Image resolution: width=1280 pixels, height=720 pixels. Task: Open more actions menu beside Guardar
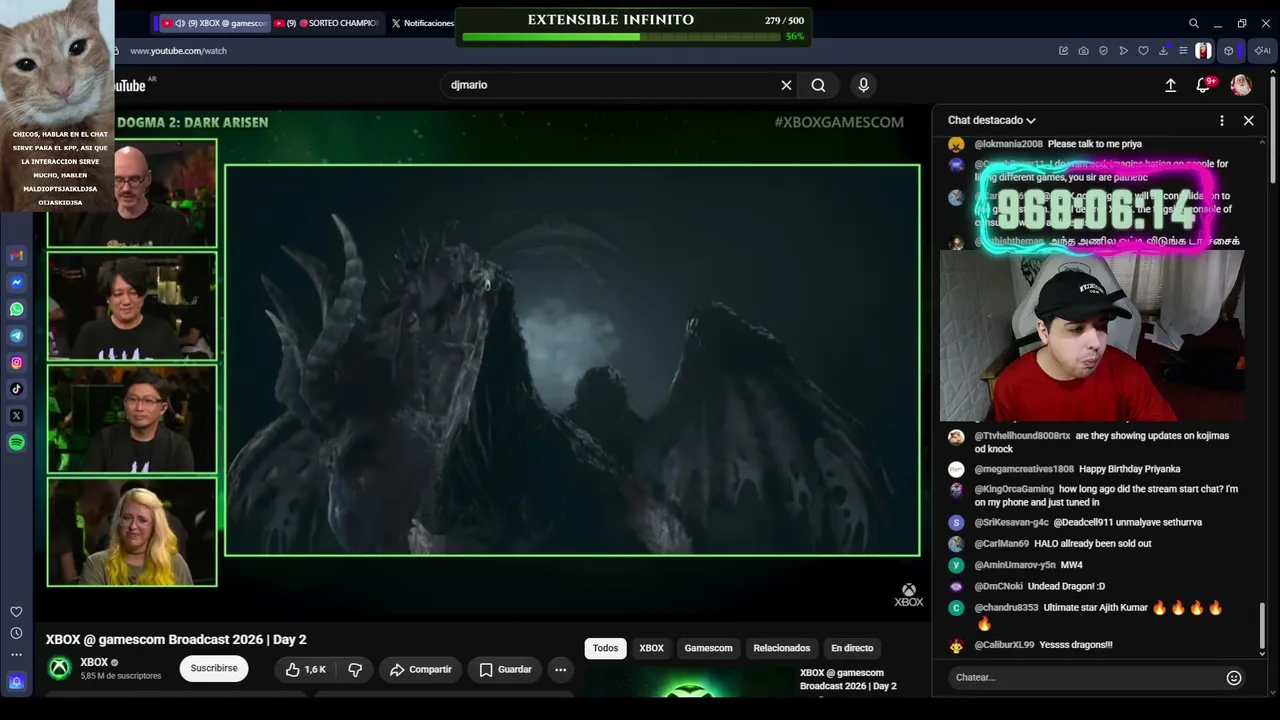click(x=560, y=669)
